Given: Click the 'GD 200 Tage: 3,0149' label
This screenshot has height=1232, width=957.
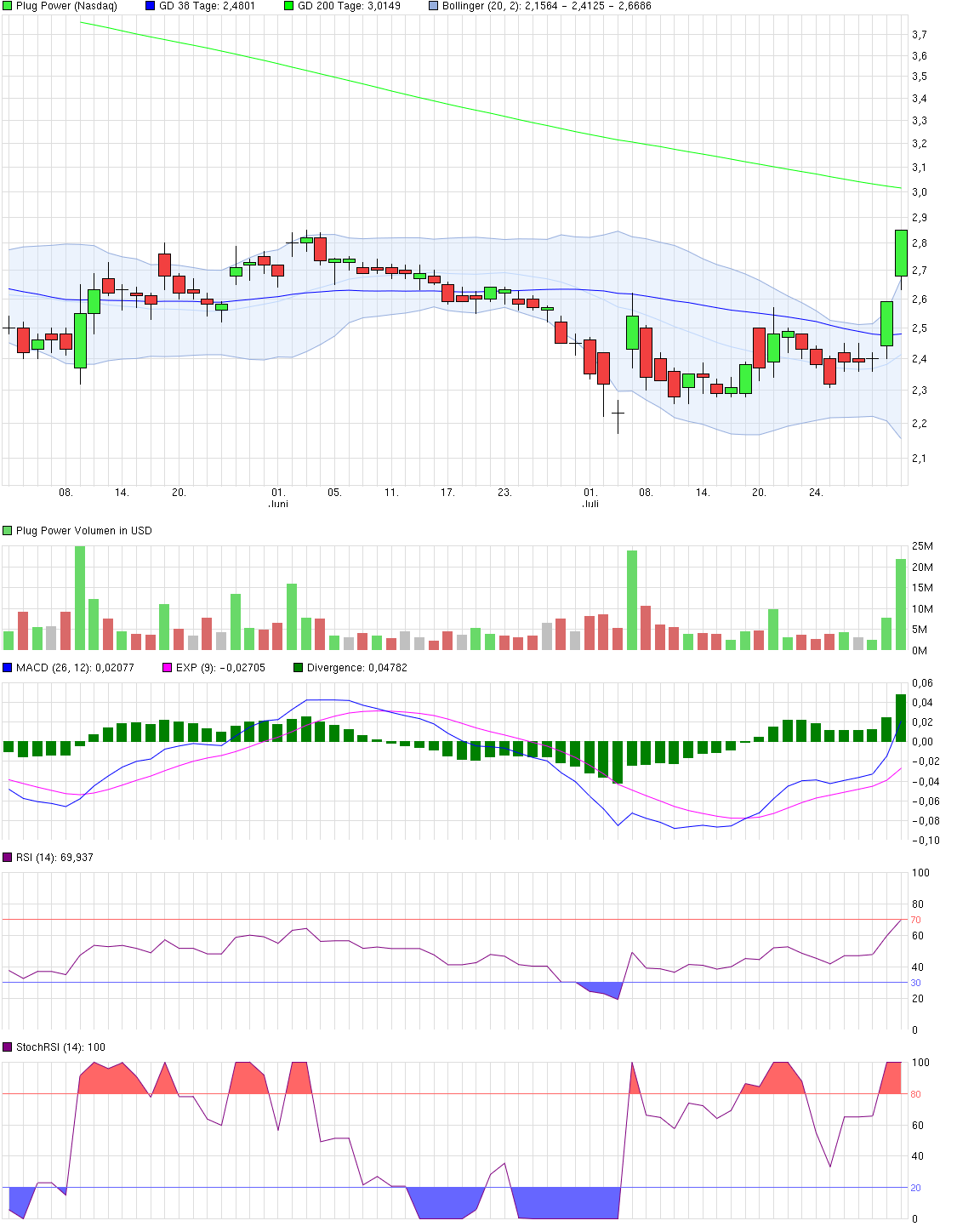Looking at the screenshot, I should [349, 6].
